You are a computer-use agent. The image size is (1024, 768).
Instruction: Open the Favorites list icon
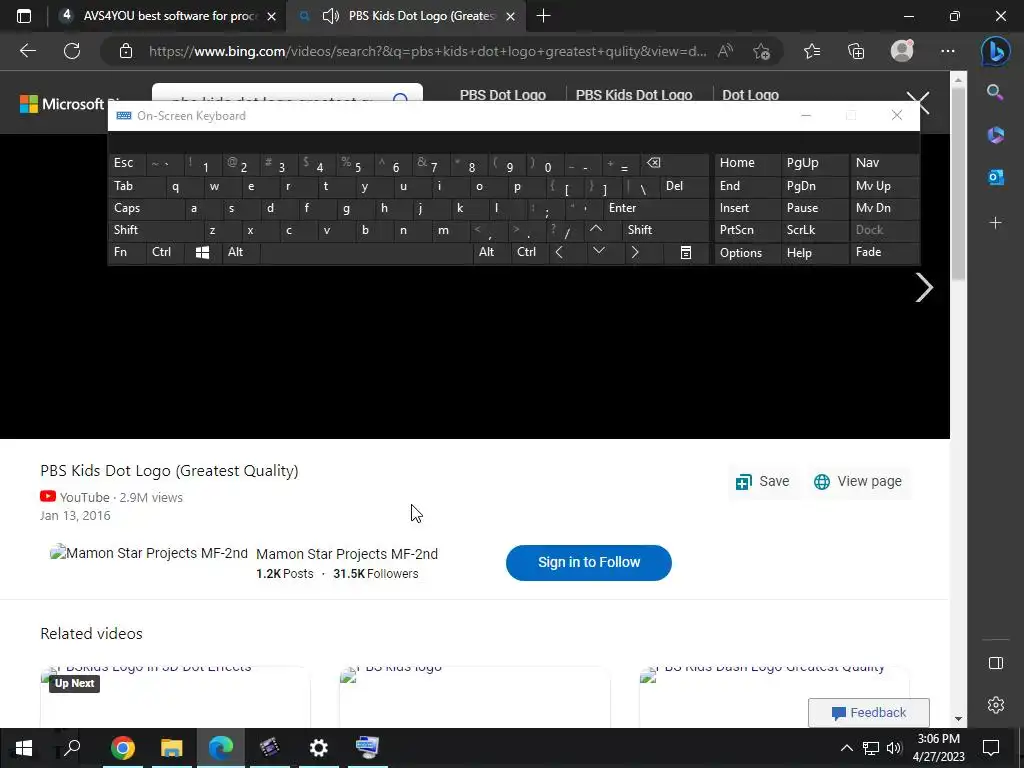click(x=812, y=51)
